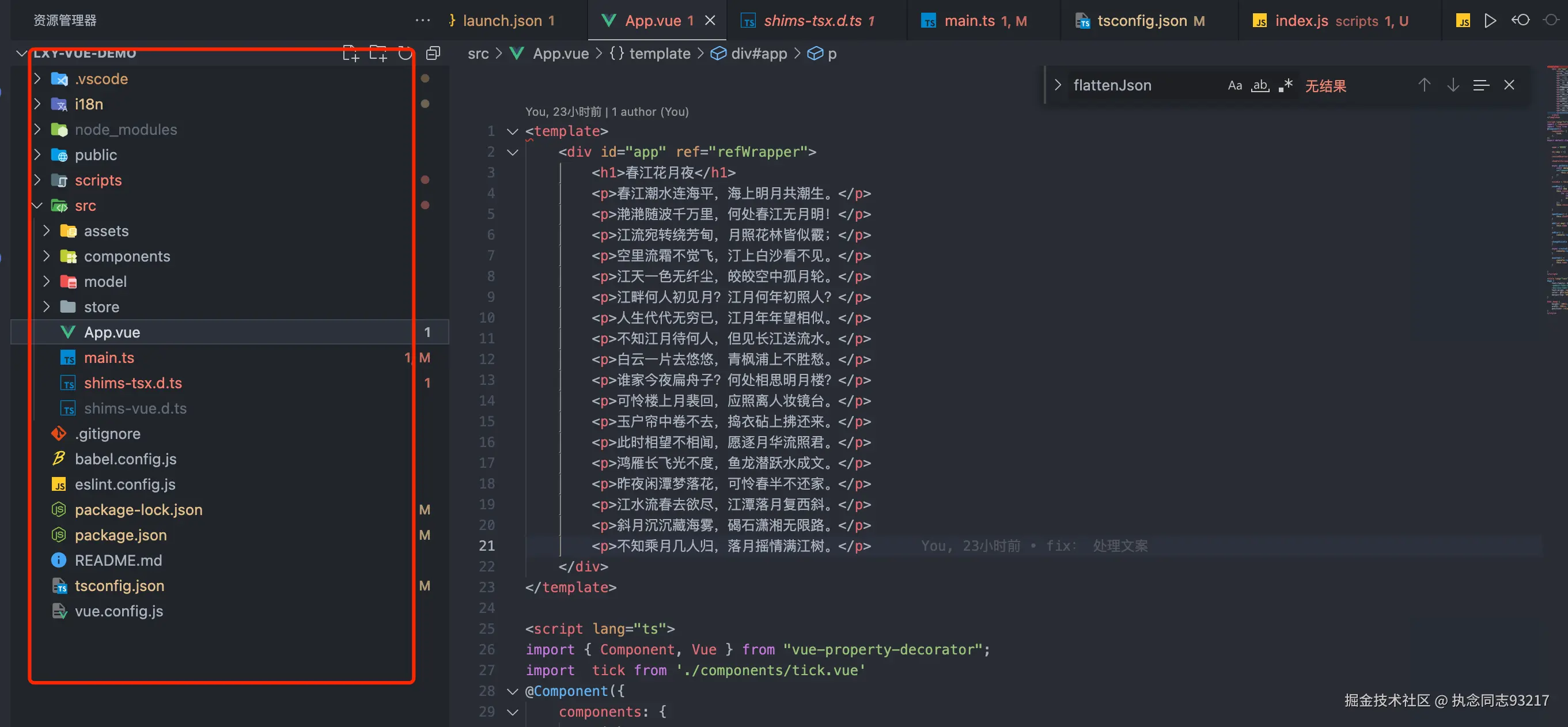The width and height of the screenshot is (1568, 727).
Task: Open explorer more actions ellipsis
Action: tap(422, 21)
